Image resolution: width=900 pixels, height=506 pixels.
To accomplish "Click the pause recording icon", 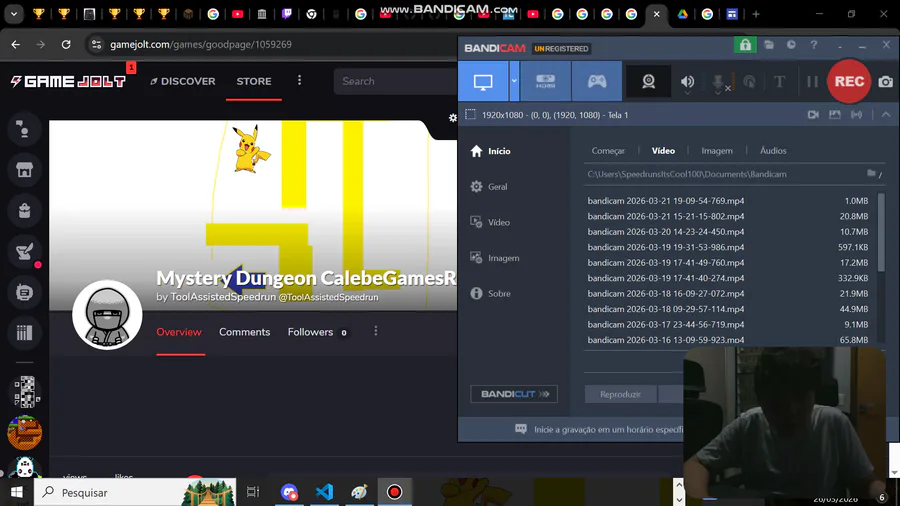I will click(x=812, y=81).
